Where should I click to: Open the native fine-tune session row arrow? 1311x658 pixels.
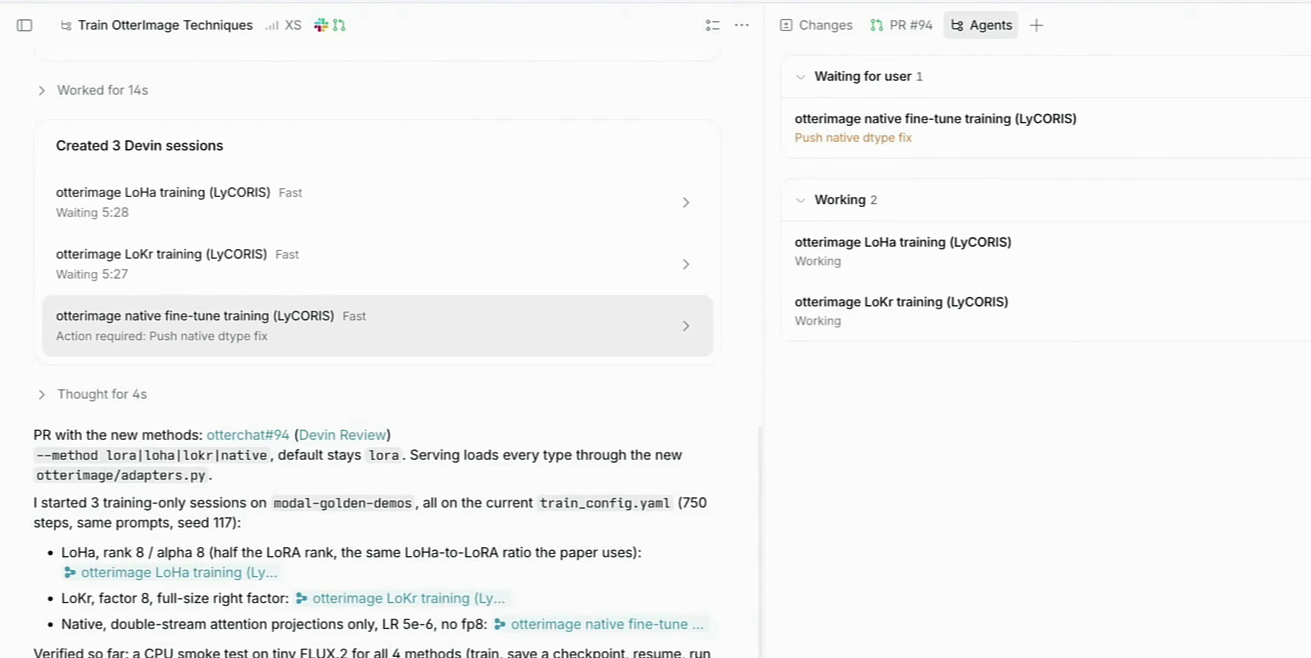(686, 326)
